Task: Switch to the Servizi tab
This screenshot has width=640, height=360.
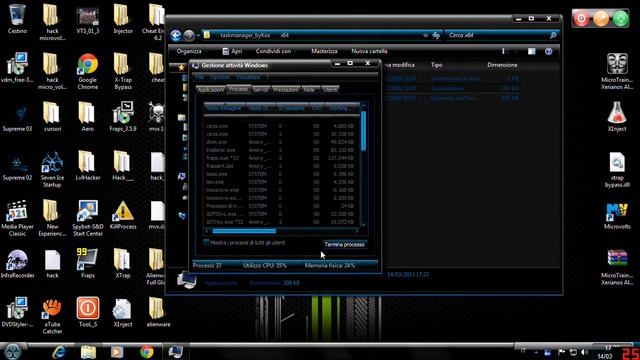Action: pyautogui.click(x=260, y=89)
